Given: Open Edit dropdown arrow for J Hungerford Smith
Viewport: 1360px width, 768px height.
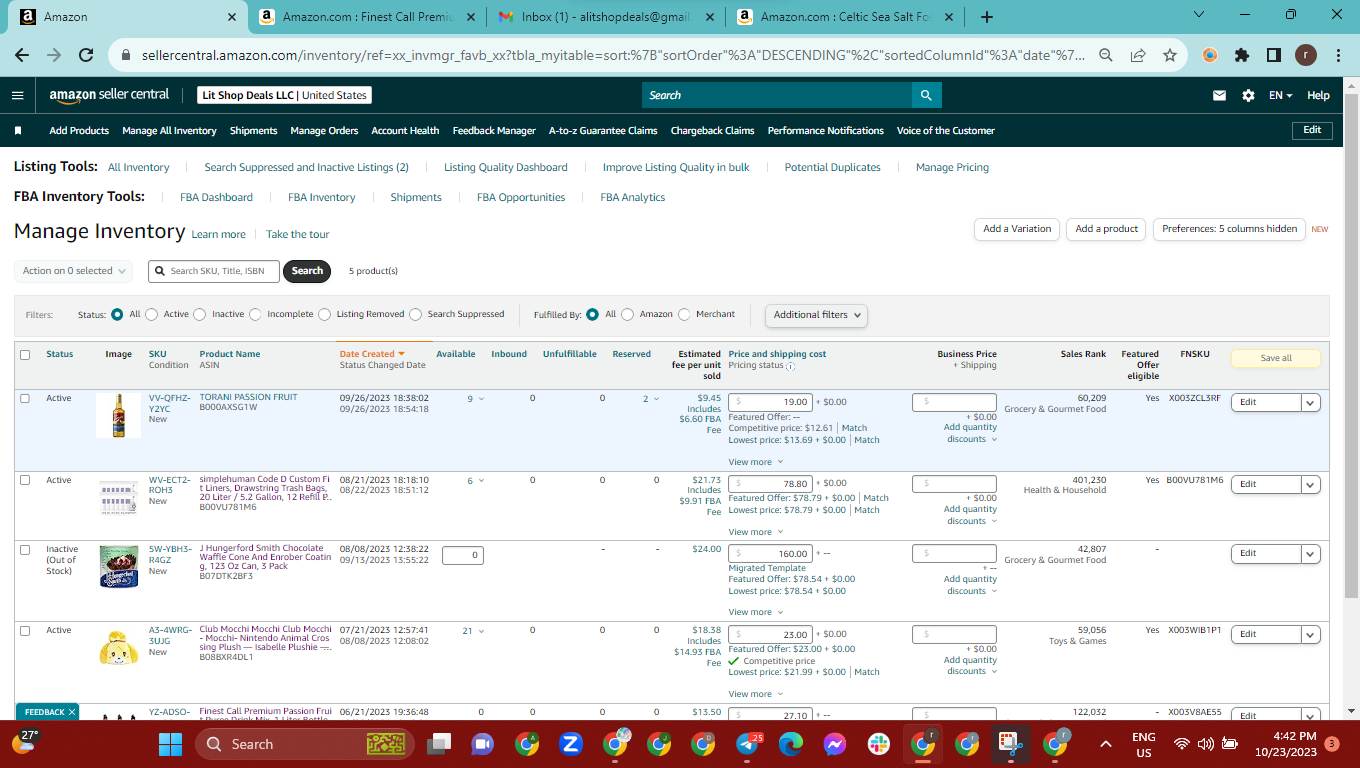Looking at the screenshot, I should pos(1311,553).
